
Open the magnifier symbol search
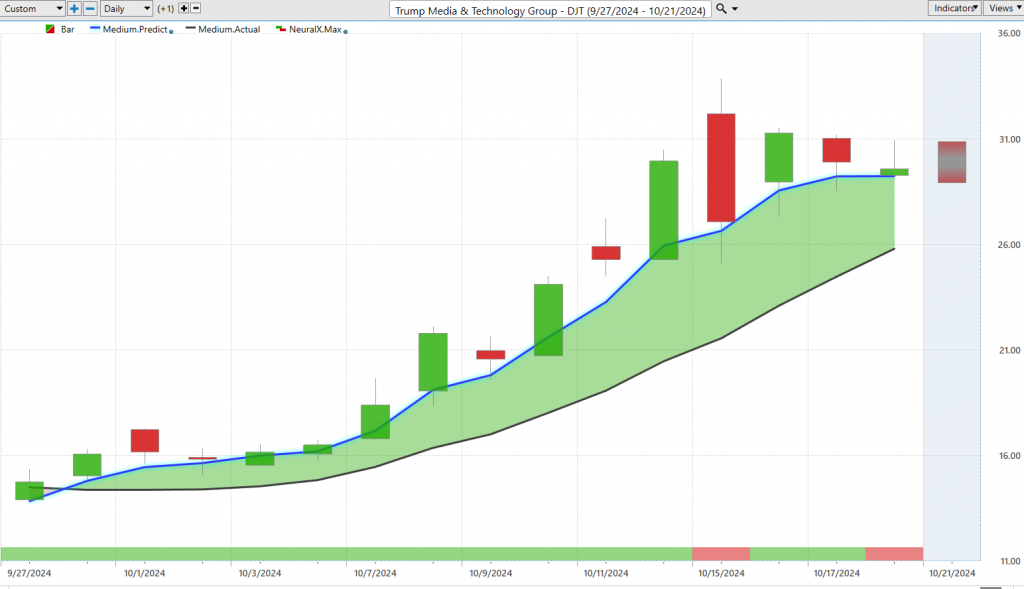(x=721, y=8)
